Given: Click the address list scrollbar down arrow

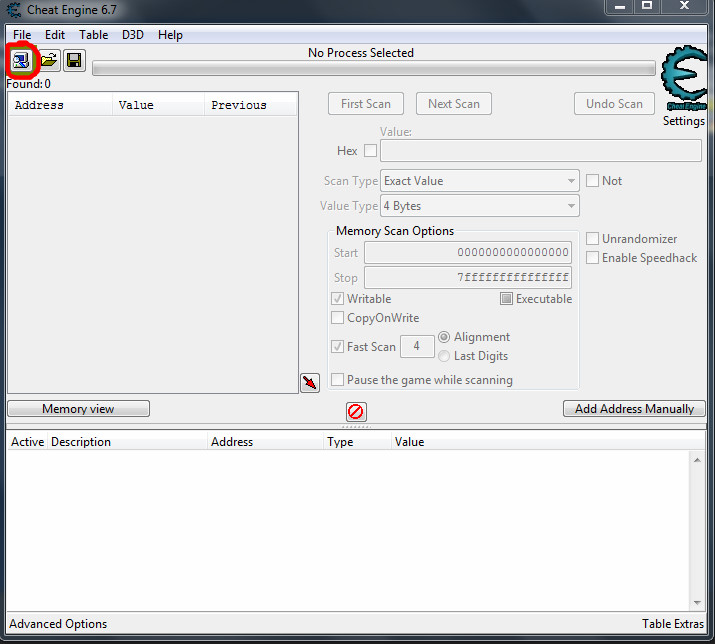Looking at the screenshot, I should (x=697, y=602).
